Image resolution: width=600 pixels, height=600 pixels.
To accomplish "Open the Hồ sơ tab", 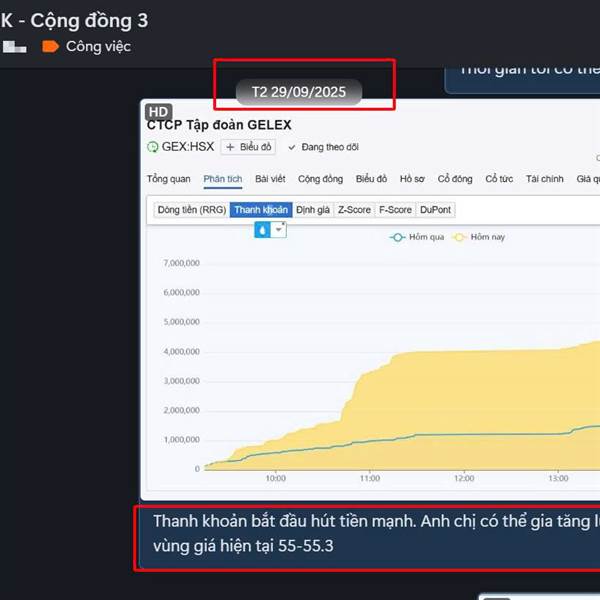I will point(412,179).
